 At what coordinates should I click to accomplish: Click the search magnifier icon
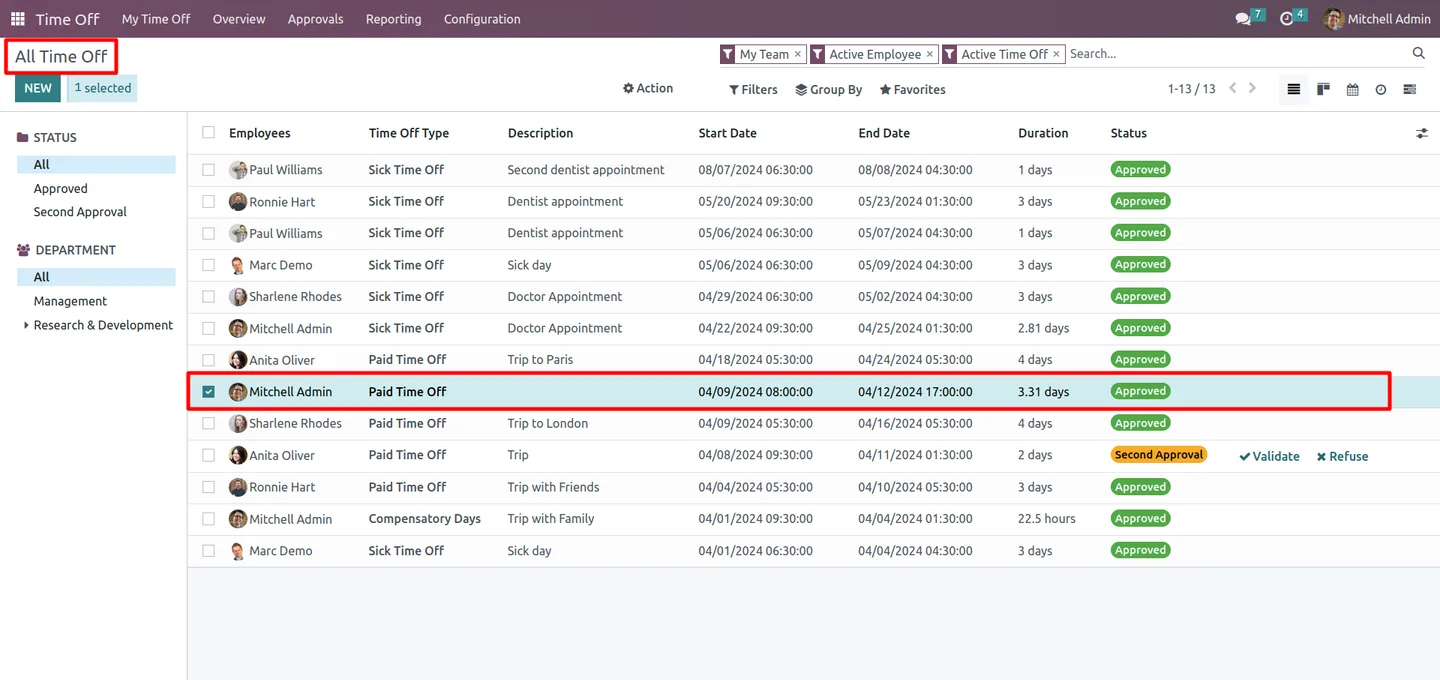(x=1418, y=54)
